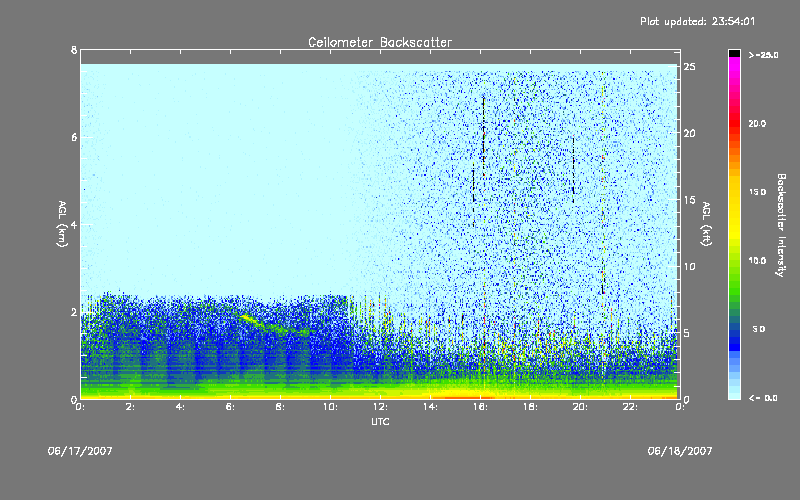Click the 10.0 colorbar tick label
The width and height of the screenshot is (800, 500).
point(757,261)
